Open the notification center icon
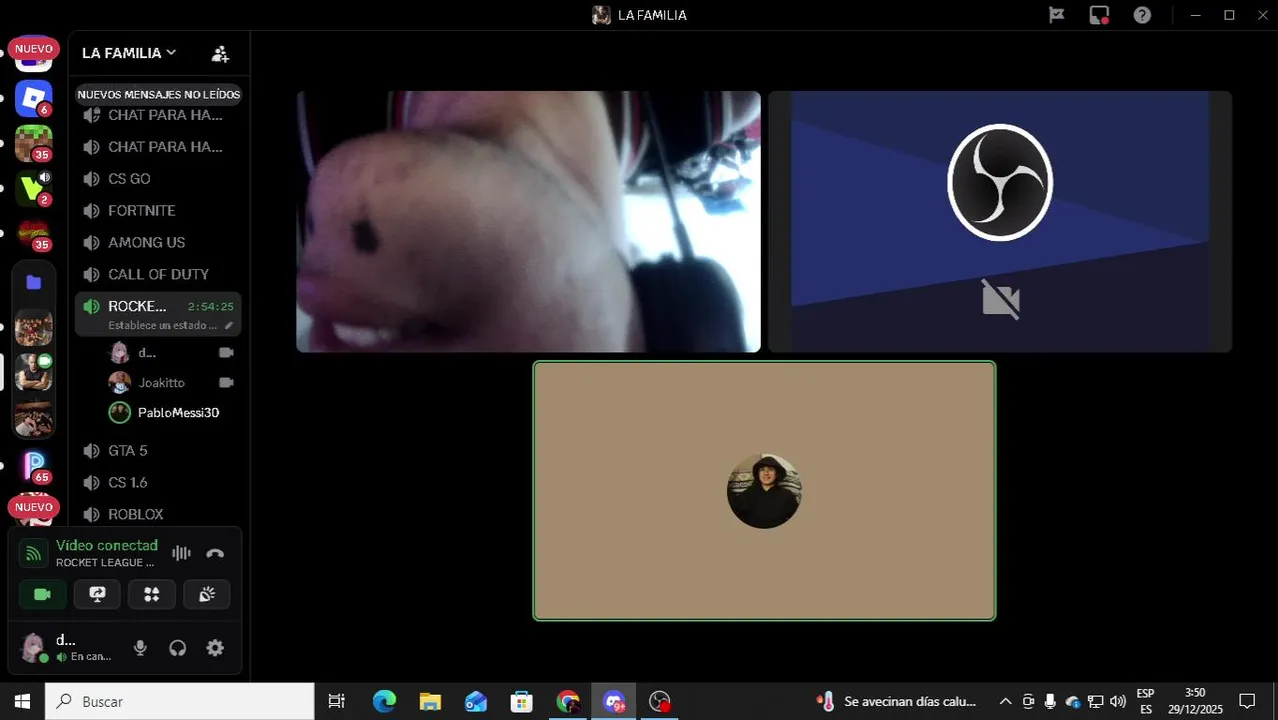This screenshot has height=720, width=1278. point(1247,702)
